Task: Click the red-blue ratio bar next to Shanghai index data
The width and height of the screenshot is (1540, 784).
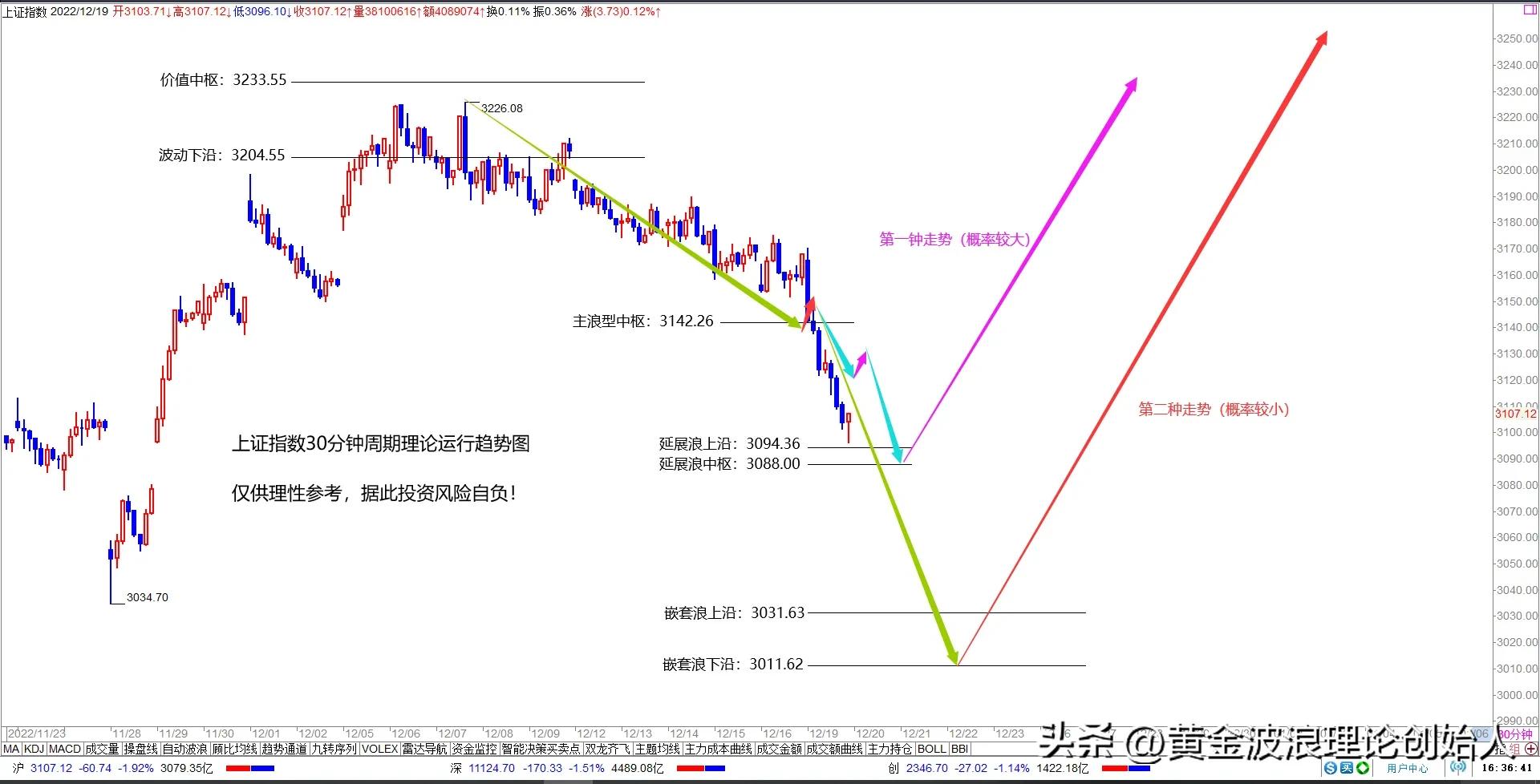Action: (x=250, y=767)
